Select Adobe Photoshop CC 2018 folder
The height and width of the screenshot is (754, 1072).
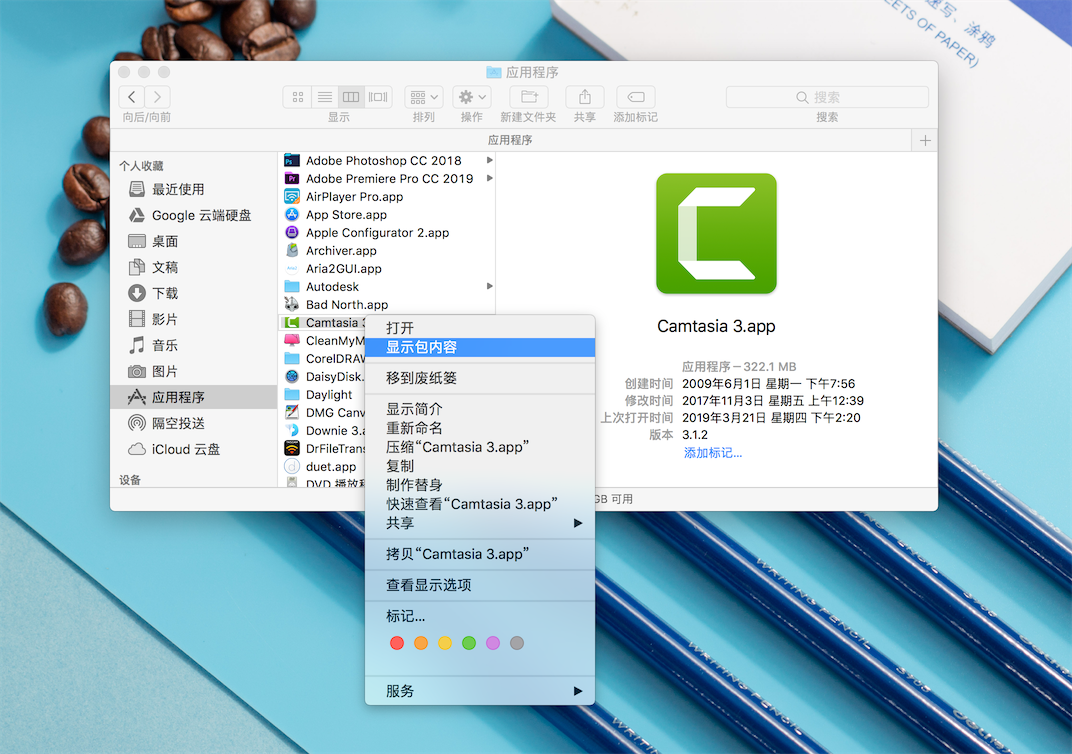tap(388, 161)
